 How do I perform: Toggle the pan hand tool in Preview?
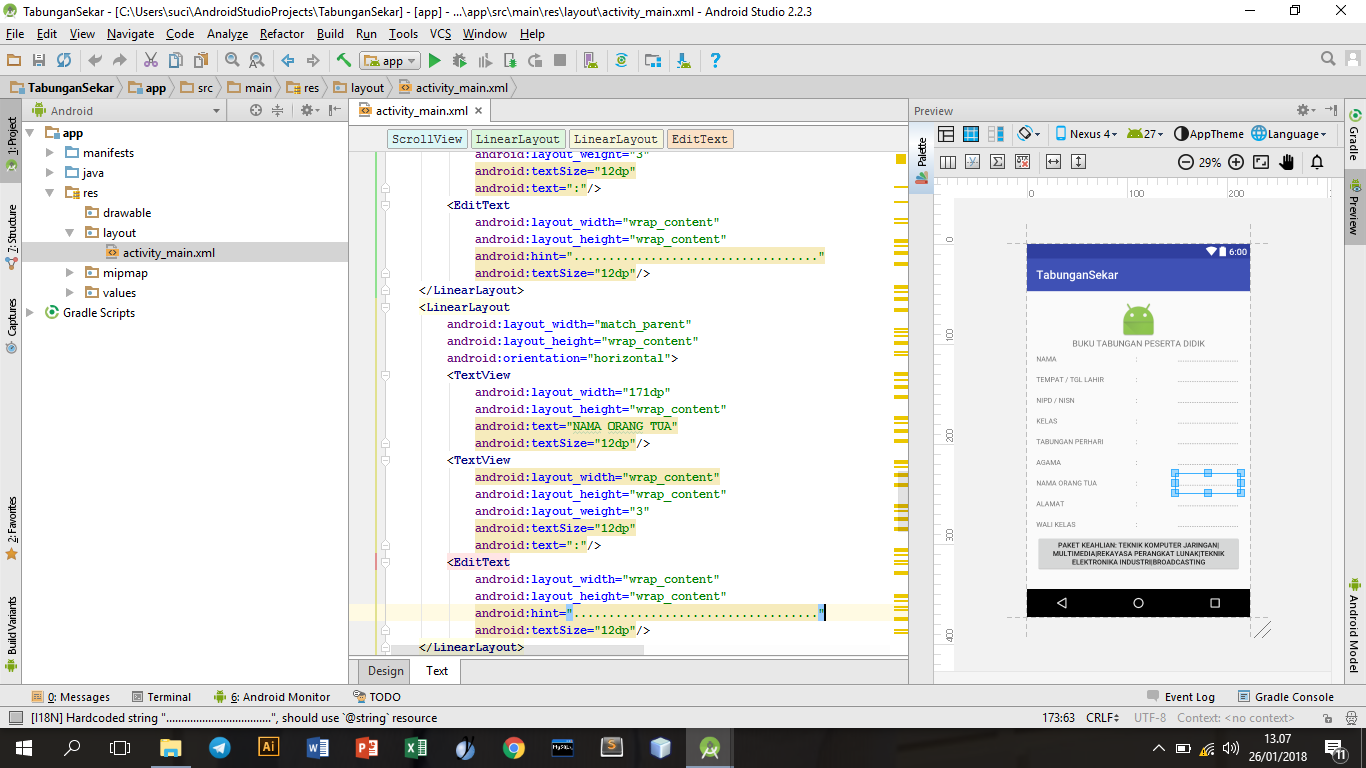tap(1287, 162)
